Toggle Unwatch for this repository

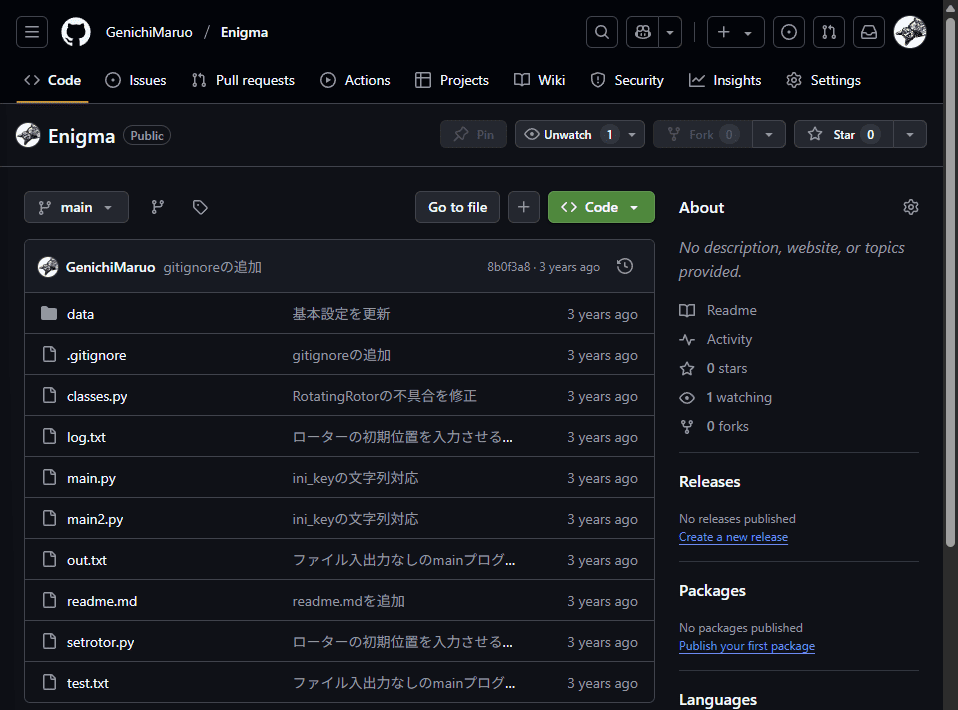tap(572, 133)
